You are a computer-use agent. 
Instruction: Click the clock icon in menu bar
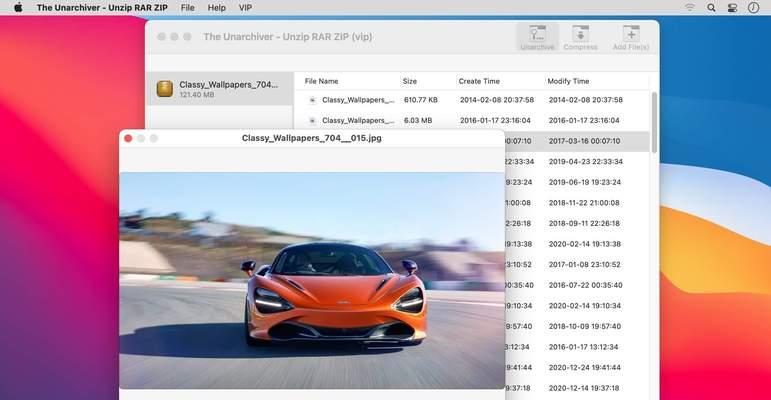click(x=753, y=7)
